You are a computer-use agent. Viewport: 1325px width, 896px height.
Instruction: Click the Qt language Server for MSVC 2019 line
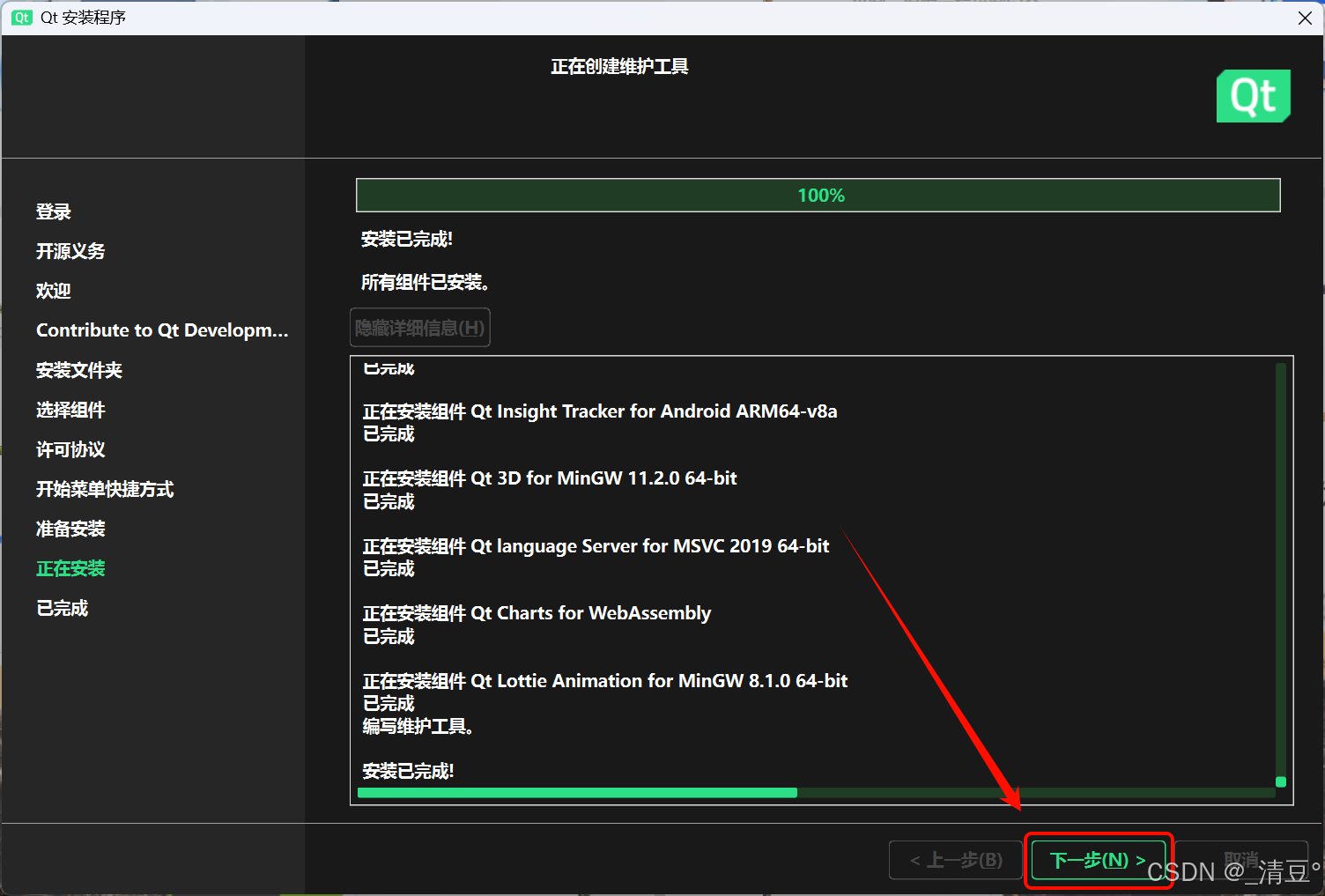click(596, 546)
